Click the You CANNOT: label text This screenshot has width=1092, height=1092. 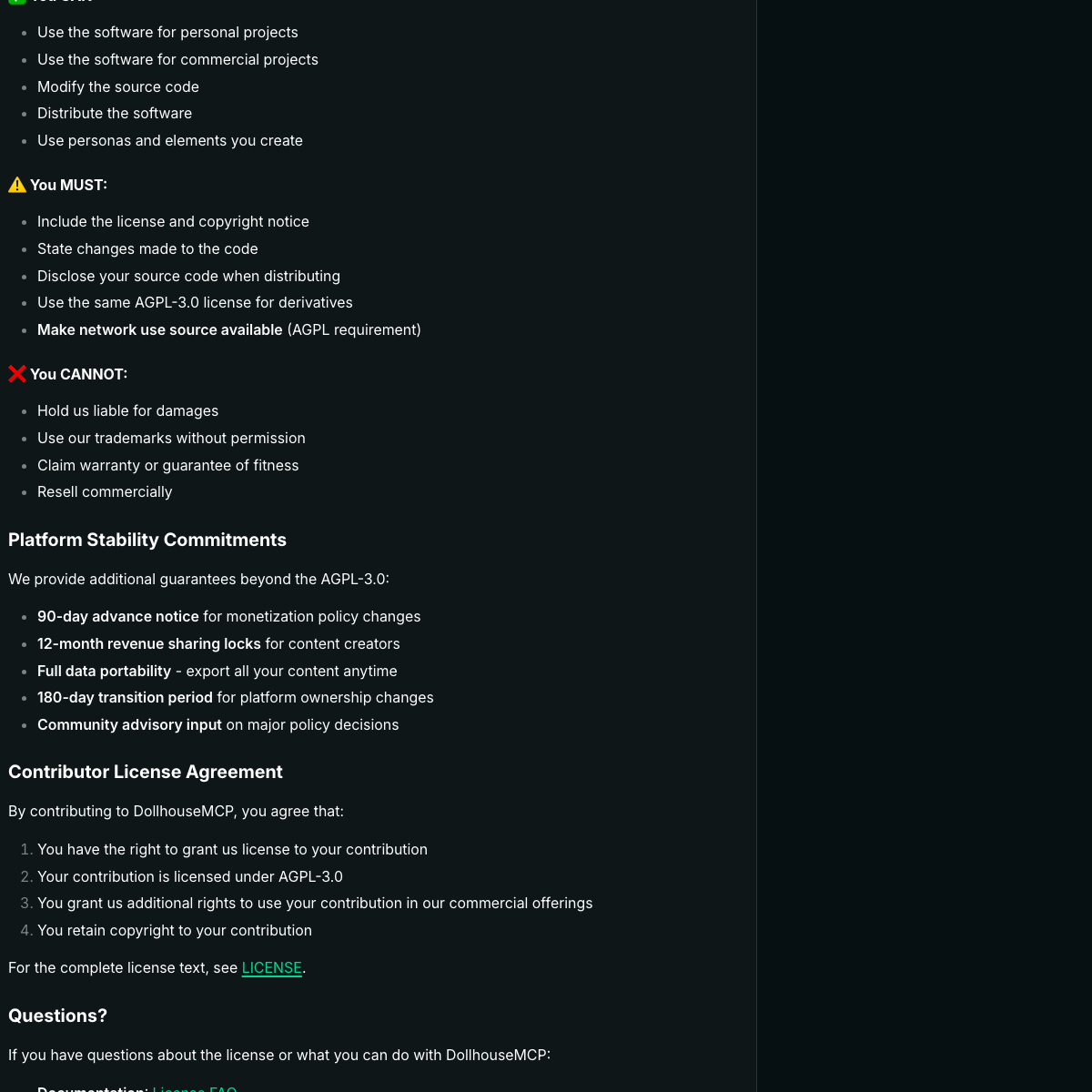coord(78,374)
